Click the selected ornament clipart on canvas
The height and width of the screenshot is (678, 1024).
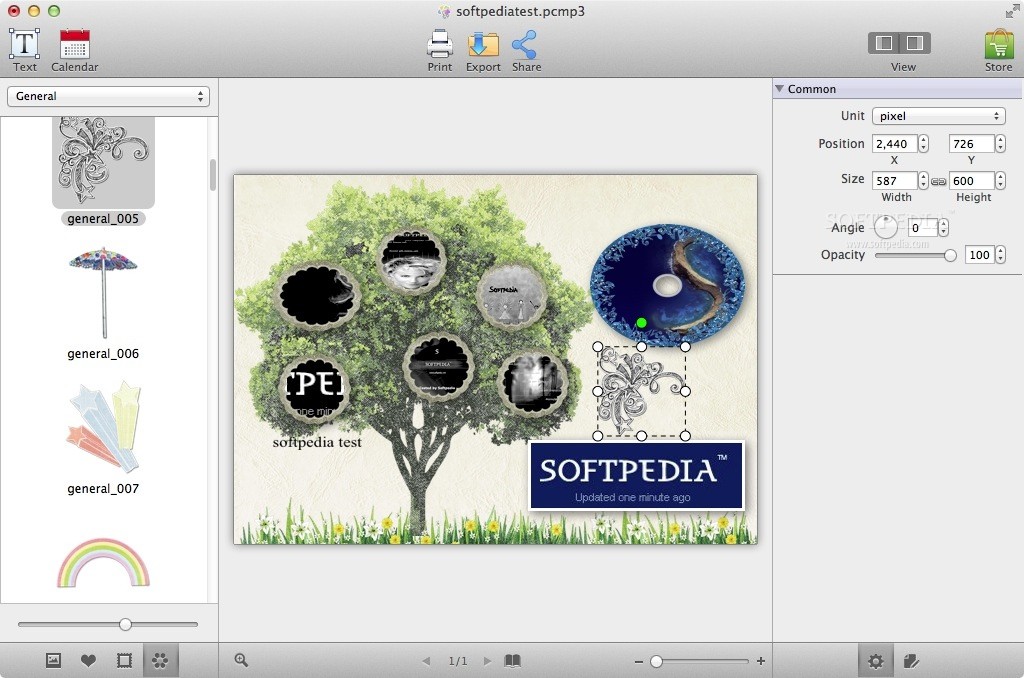(641, 391)
